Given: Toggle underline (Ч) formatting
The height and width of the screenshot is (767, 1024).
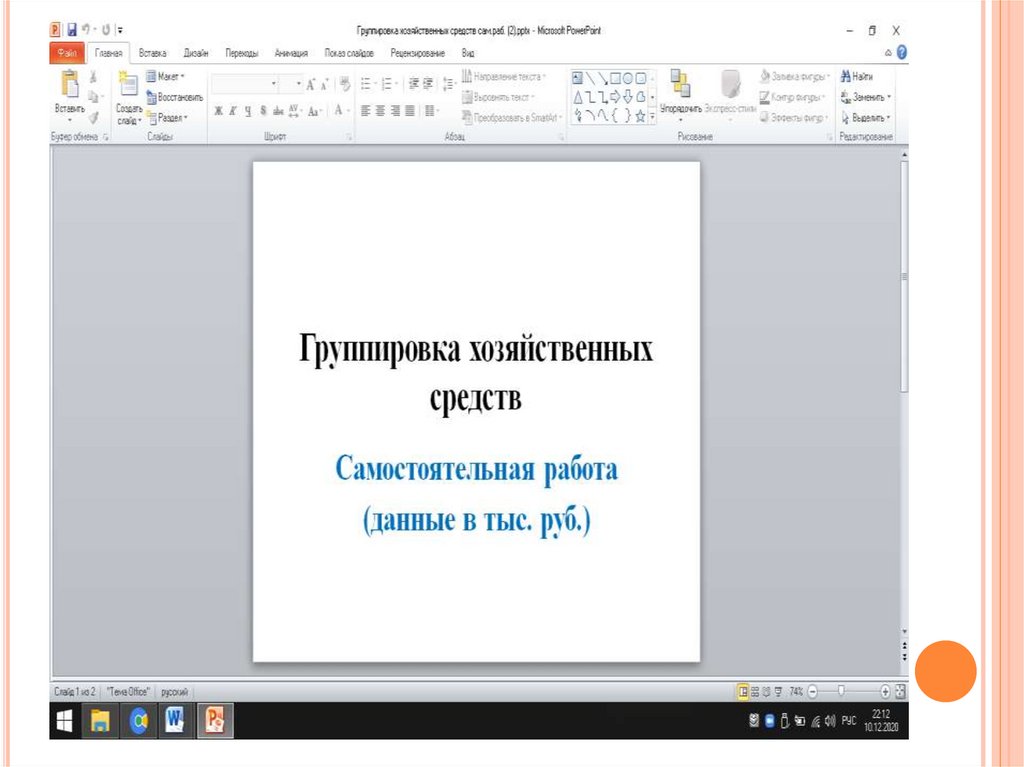Looking at the screenshot, I should (248, 112).
